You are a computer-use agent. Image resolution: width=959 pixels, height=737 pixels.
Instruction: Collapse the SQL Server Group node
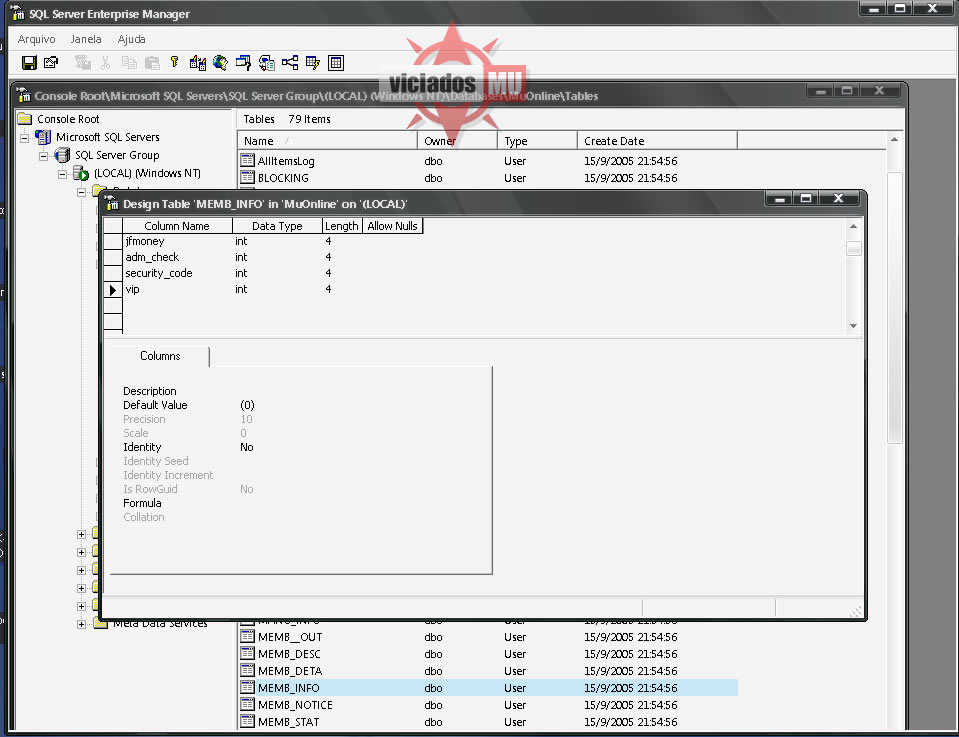click(43, 156)
